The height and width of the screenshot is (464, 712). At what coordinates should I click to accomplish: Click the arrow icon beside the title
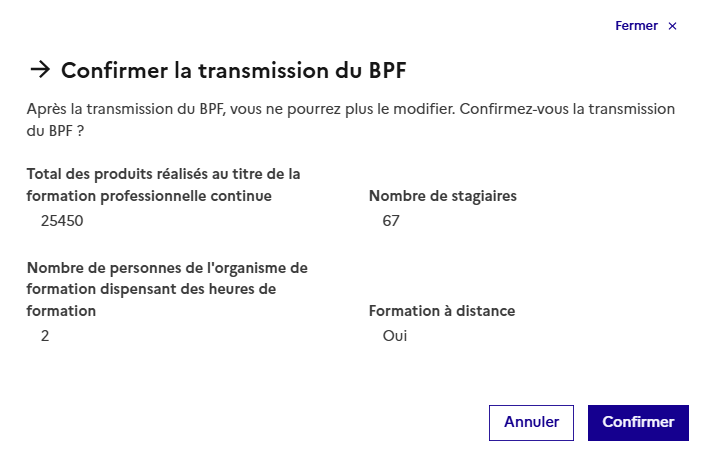point(40,69)
